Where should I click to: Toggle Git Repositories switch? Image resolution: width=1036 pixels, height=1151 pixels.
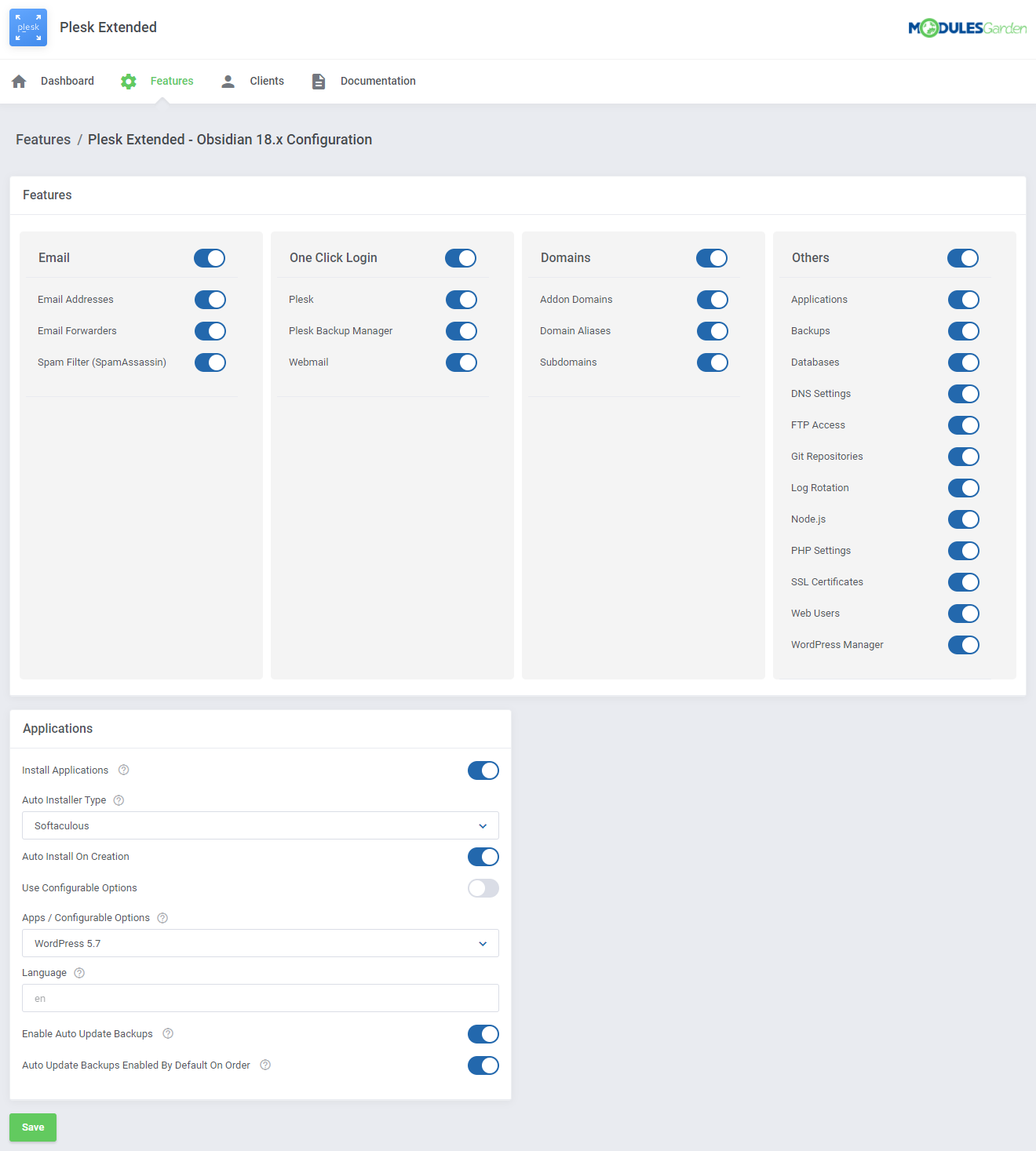[964, 457]
